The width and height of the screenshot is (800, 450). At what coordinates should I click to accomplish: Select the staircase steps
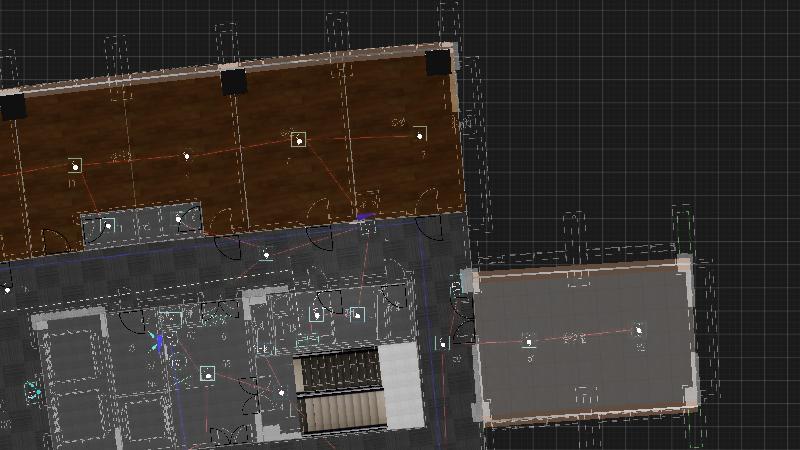pos(340,390)
